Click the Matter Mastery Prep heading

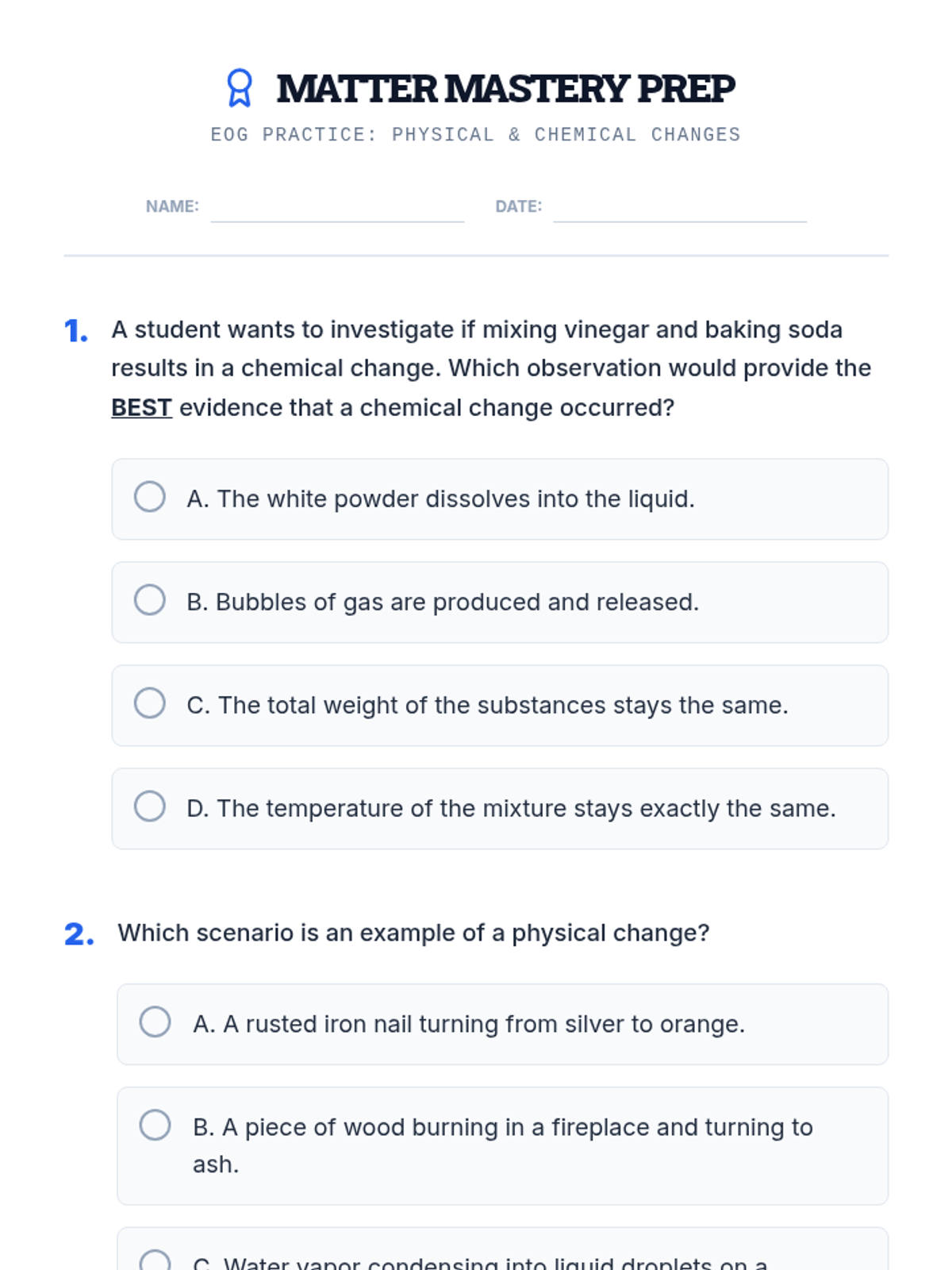tap(506, 88)
